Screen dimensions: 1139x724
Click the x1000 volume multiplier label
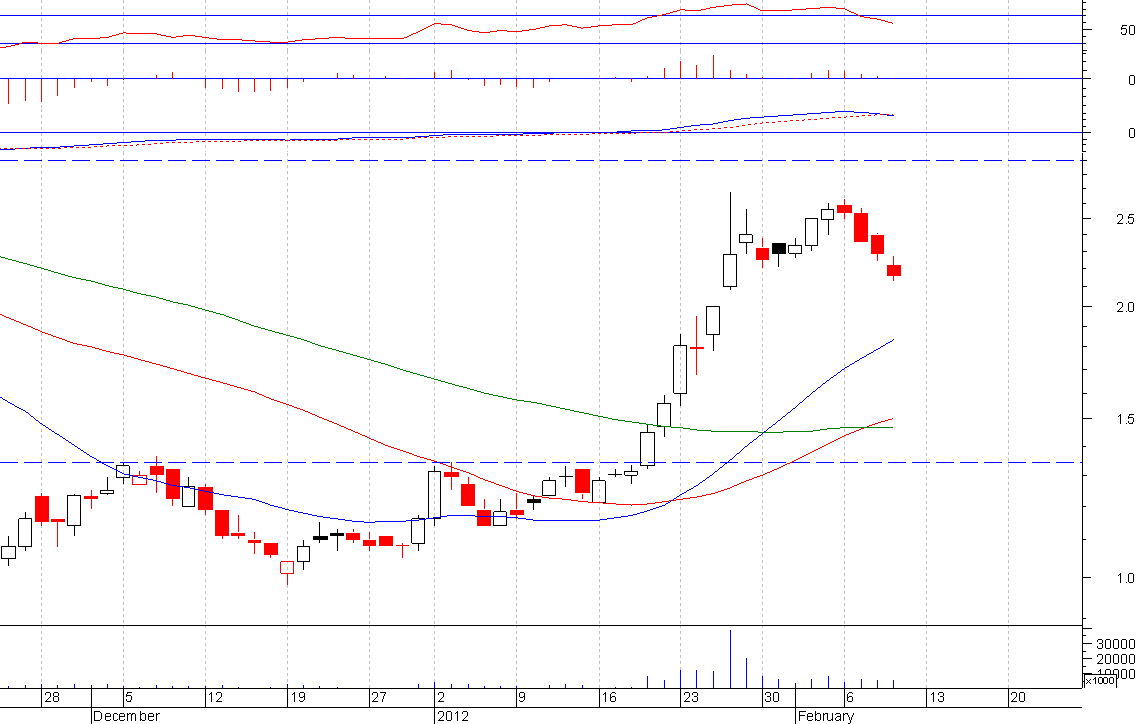click(x=1101, y=680)
